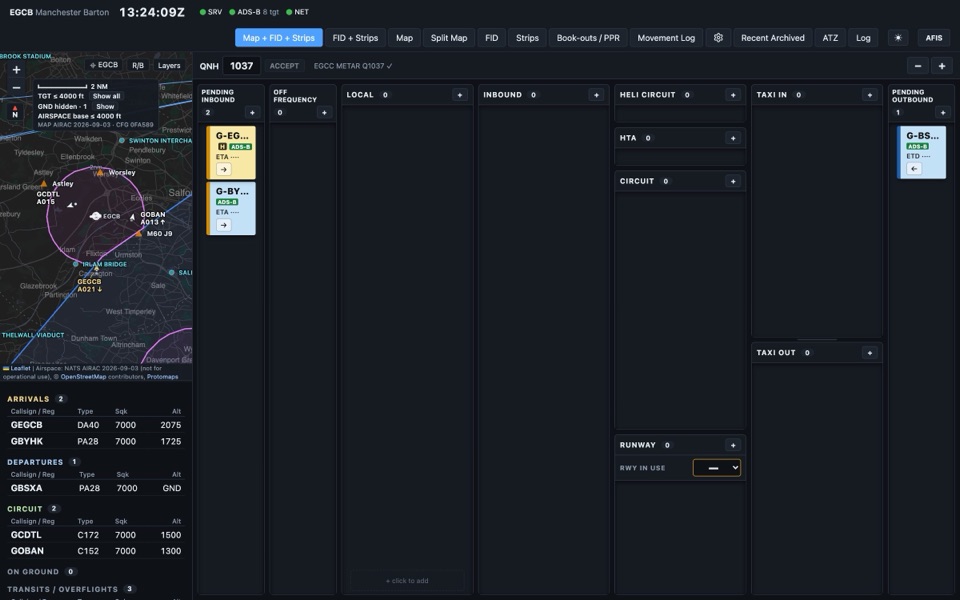
Task: Recenter the map on EGCB
Action: (104, 66)
